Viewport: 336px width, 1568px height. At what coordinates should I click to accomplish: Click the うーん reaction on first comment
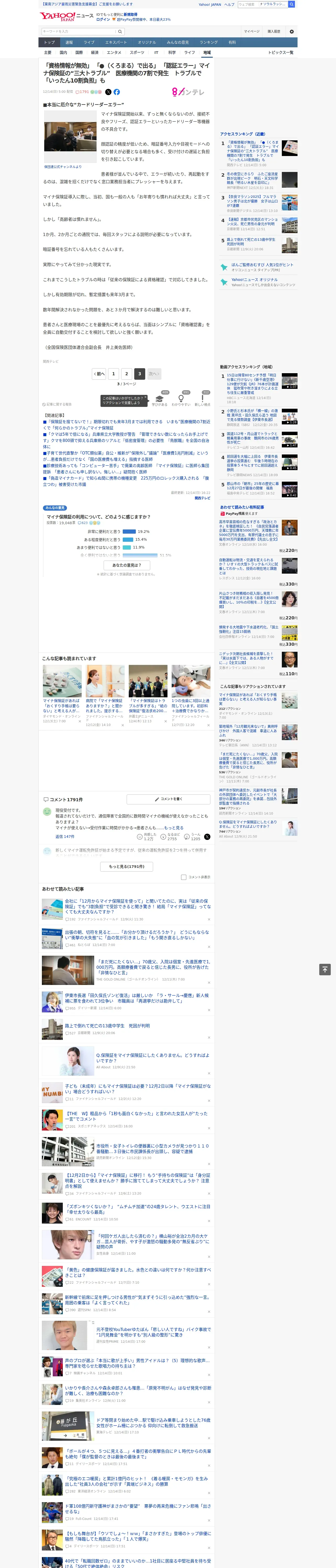pyautogui.click(x=192, y=837)
